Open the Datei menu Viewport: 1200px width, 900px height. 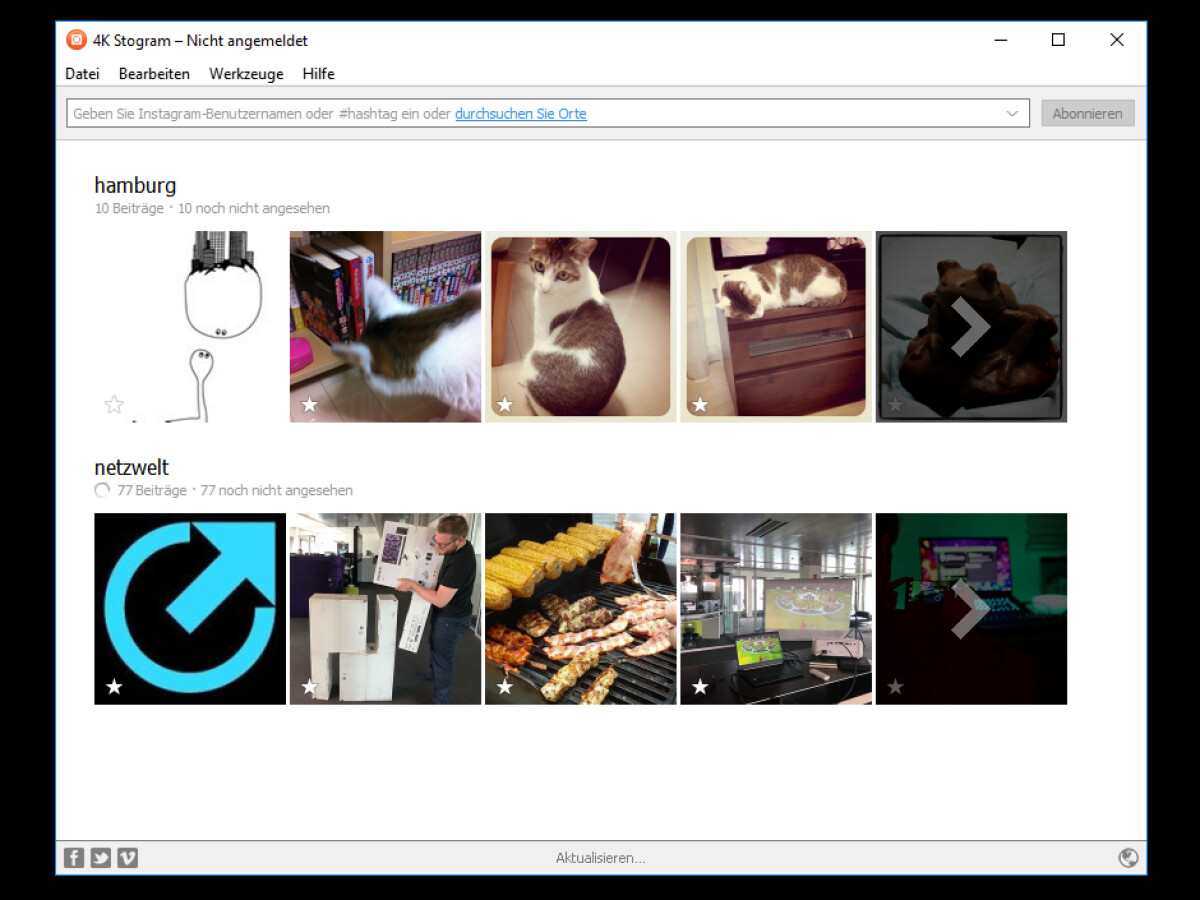click(x=82, y=73)
